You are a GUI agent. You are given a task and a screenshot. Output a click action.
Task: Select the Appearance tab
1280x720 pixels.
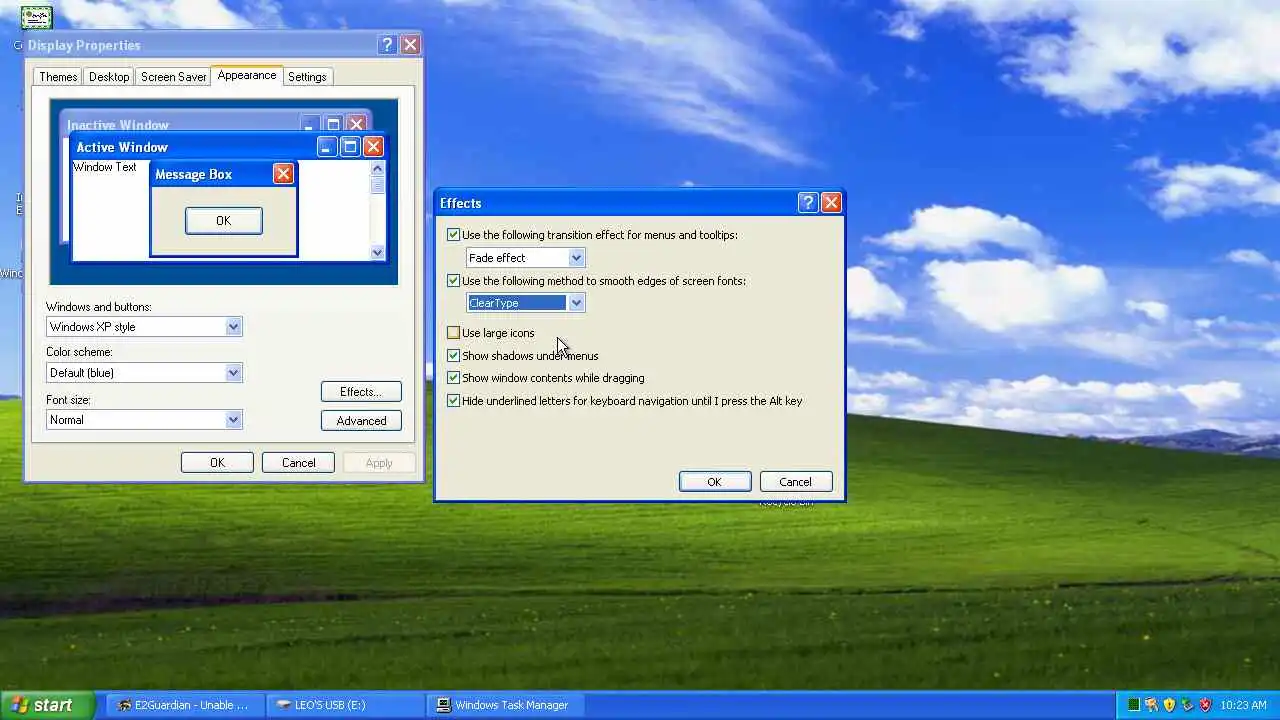[x=247, y=76]
